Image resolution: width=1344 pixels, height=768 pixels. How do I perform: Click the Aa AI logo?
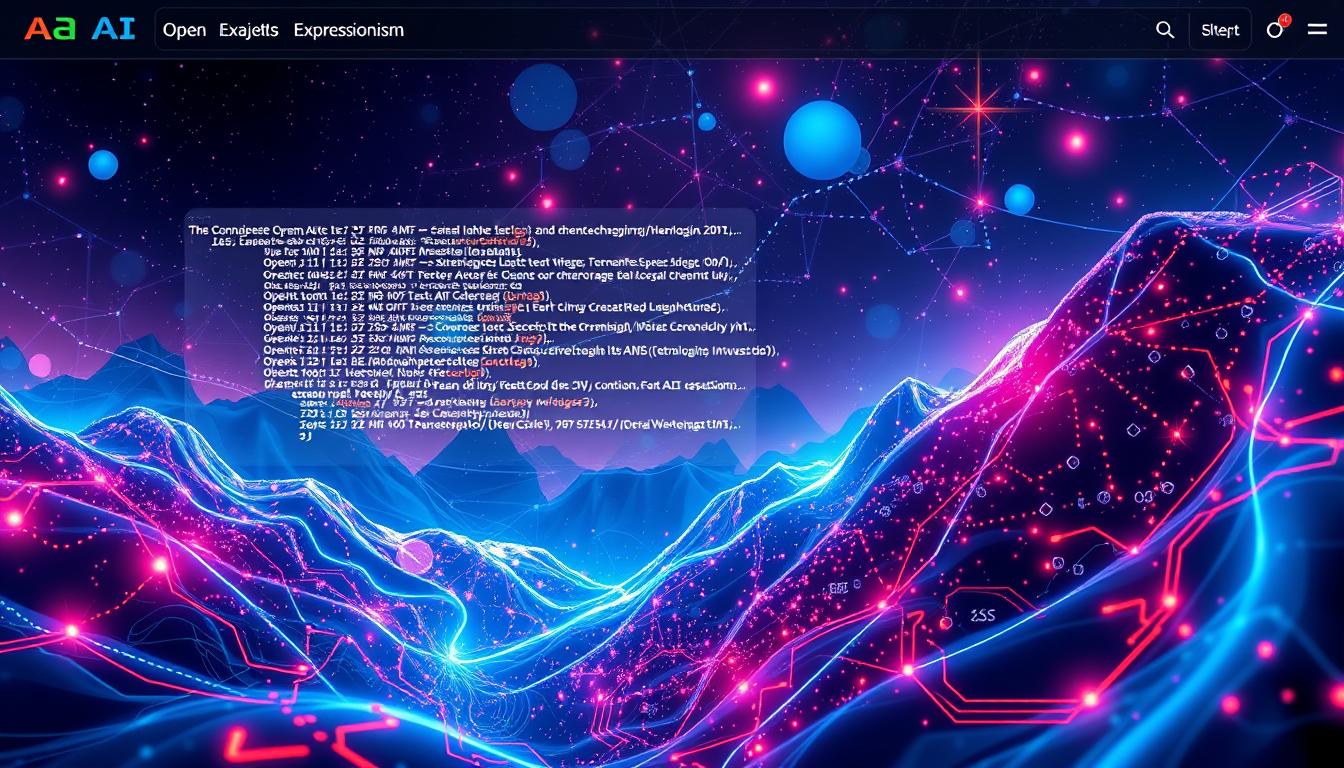tap(79, 29)
